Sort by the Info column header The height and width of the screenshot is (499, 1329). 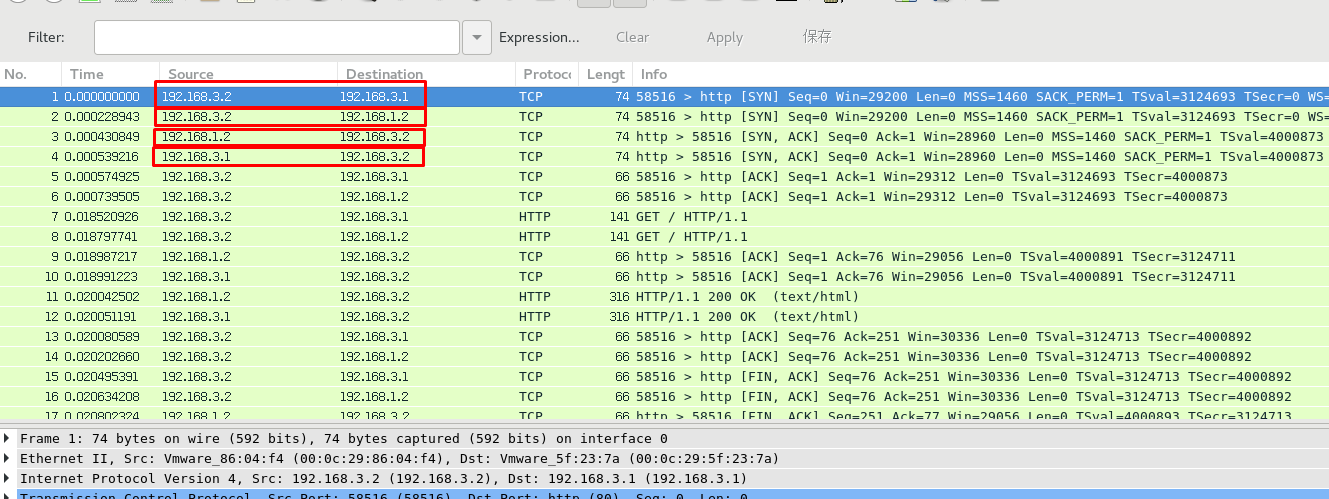[x=654, y=74]
